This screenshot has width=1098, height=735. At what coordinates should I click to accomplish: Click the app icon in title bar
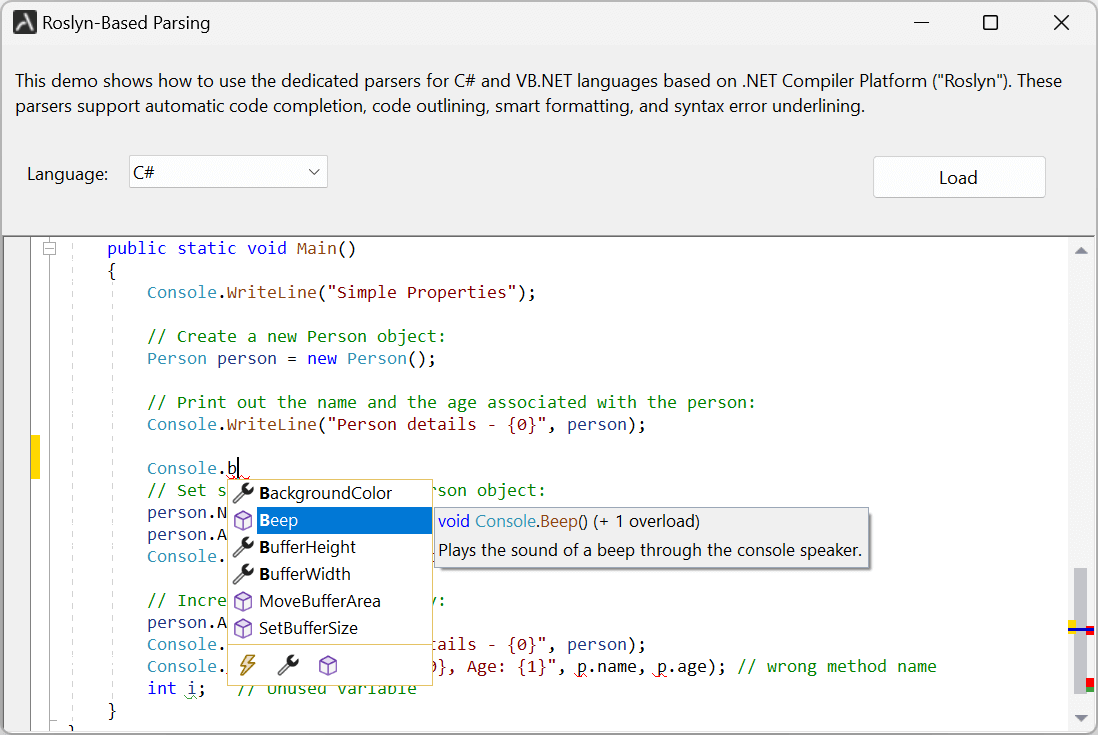(x=25, y=22)
